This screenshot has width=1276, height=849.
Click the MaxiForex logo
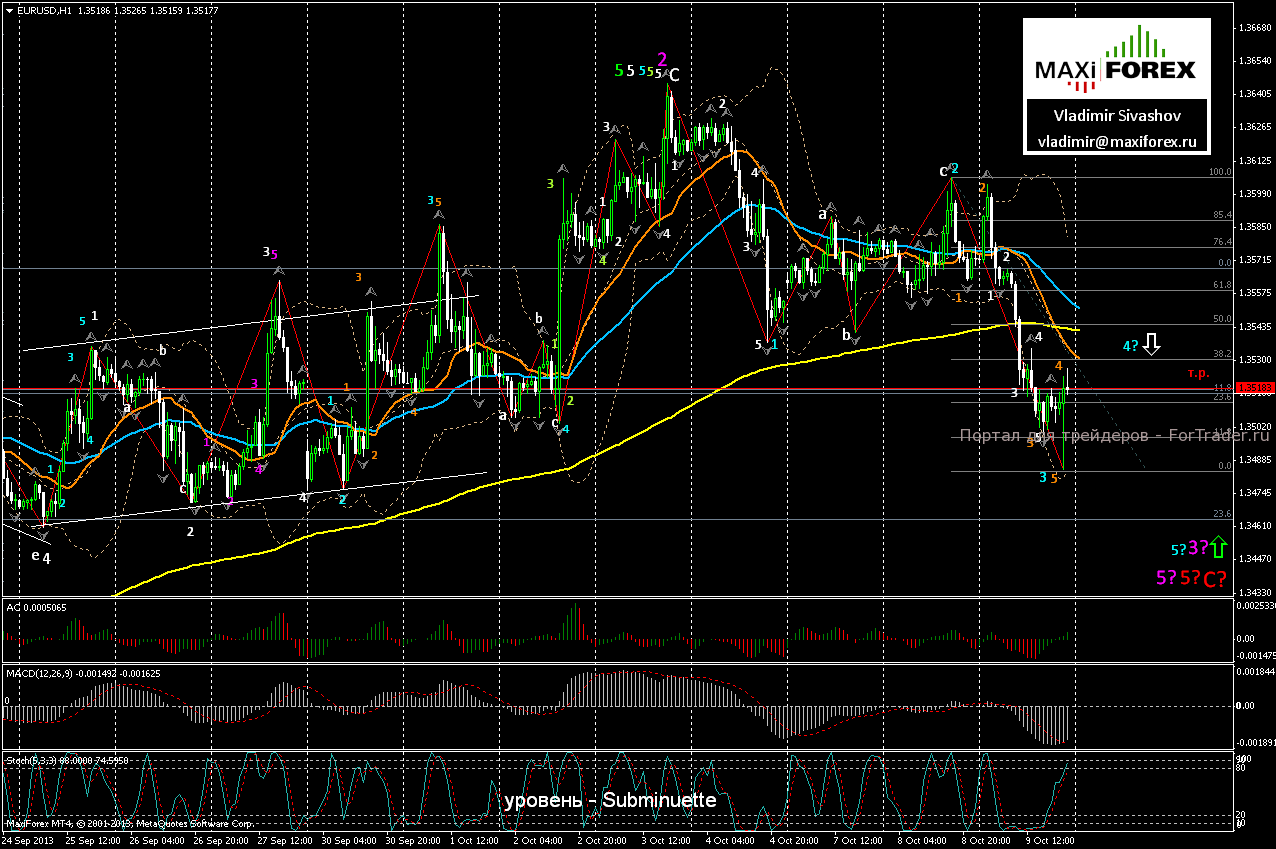point(1115,62)
